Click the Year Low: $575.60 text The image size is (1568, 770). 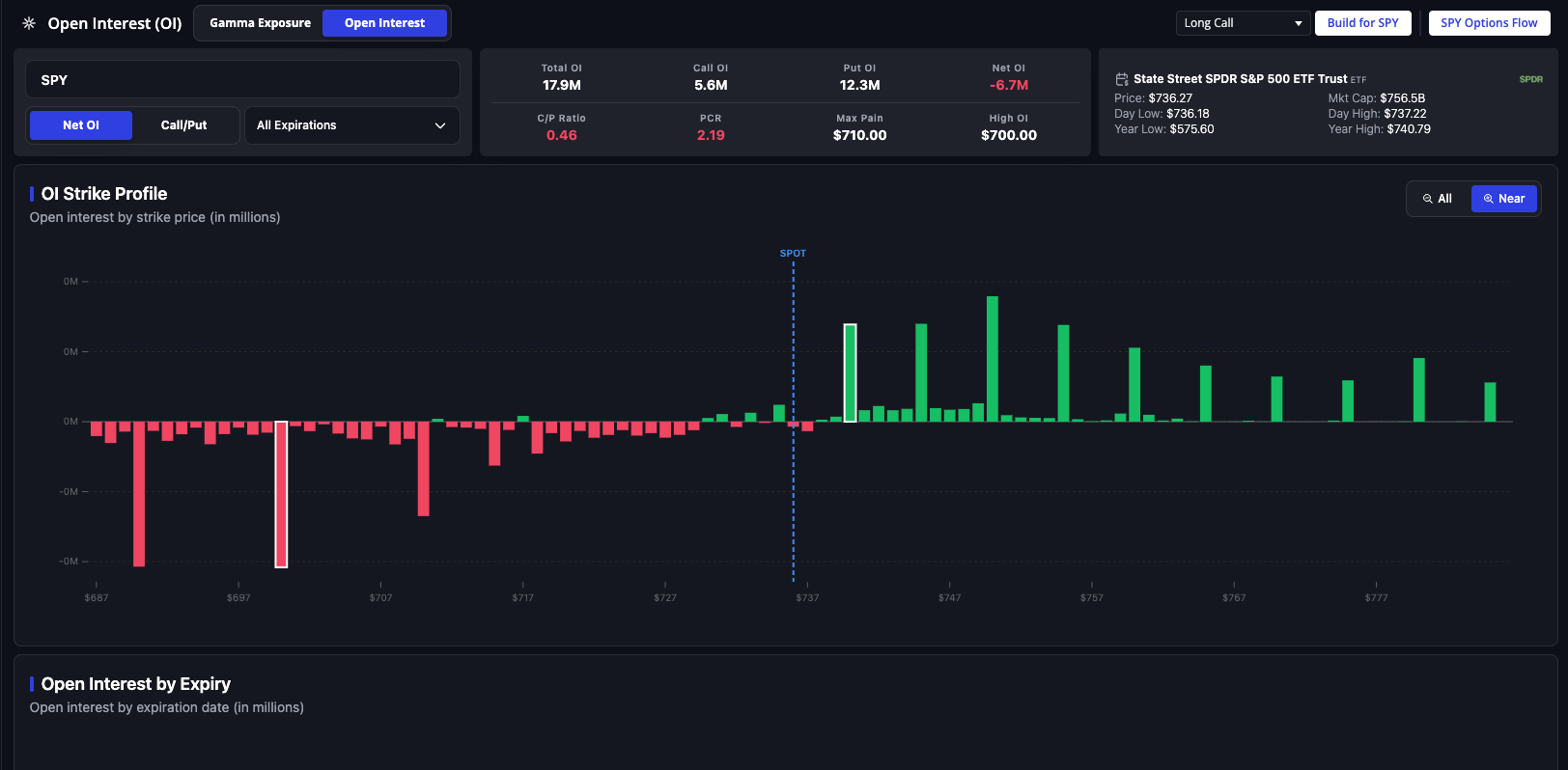click(1164, 129)
